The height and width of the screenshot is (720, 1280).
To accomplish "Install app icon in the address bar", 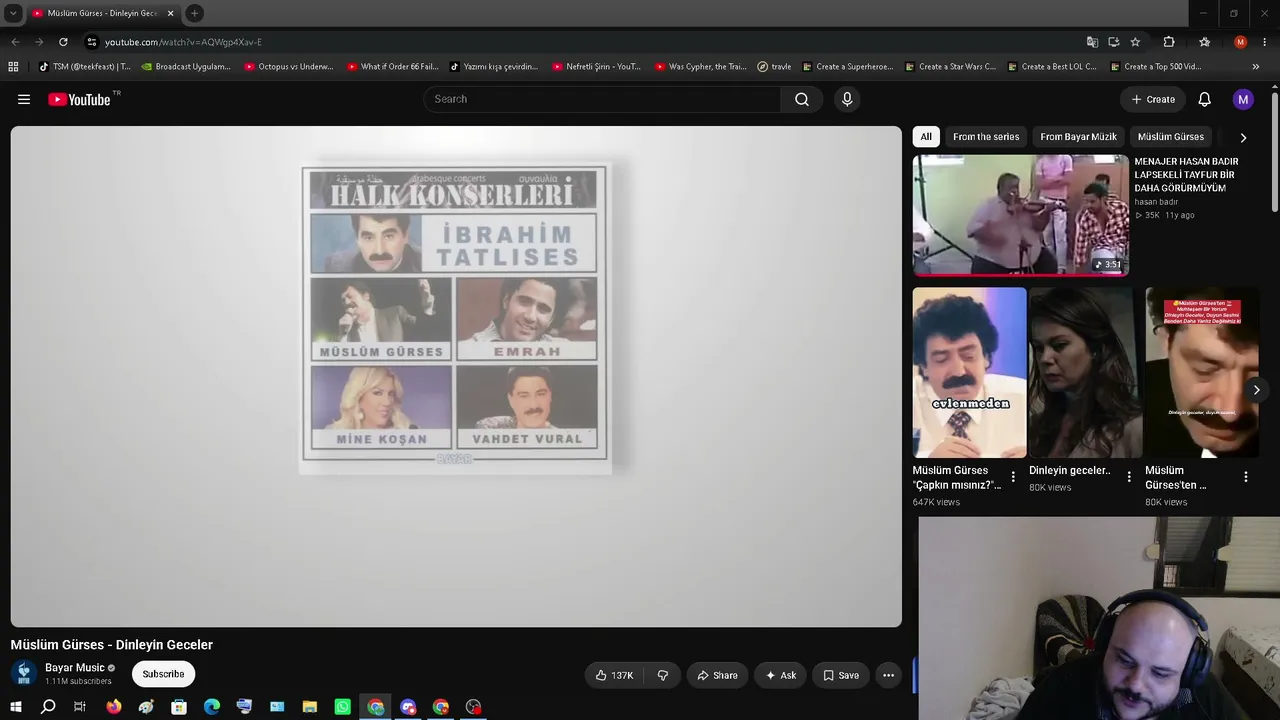I will (1114, 42).
